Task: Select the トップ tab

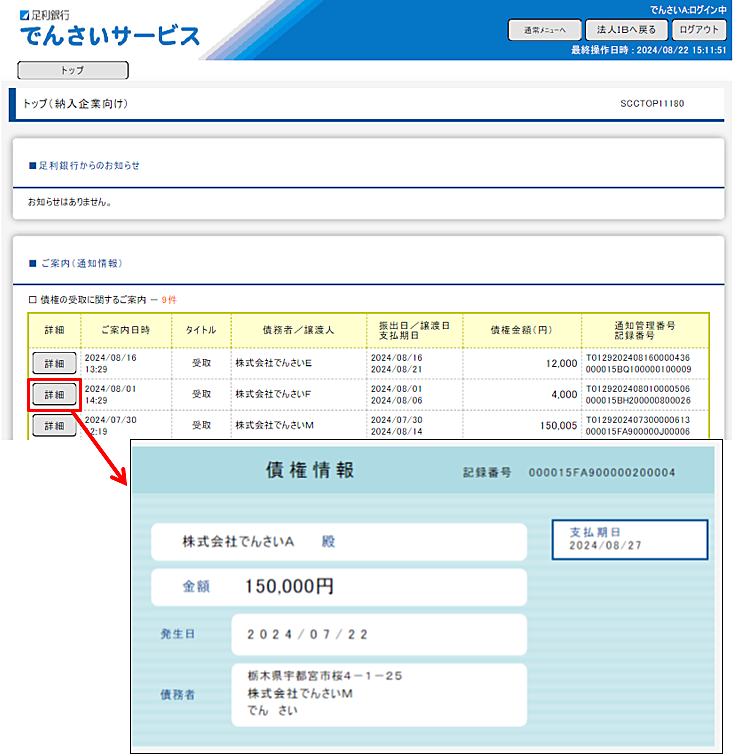Action: tap(73, 71)
